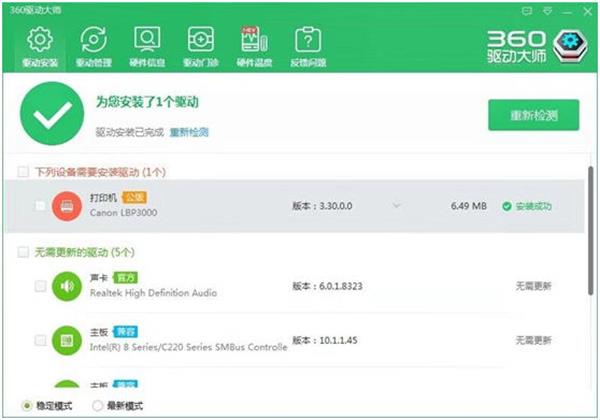Toggle checkbox for 无需更新的驱动 section
Image resolution: width=600 pixels, height=420 pixels.
pos(23,252)
